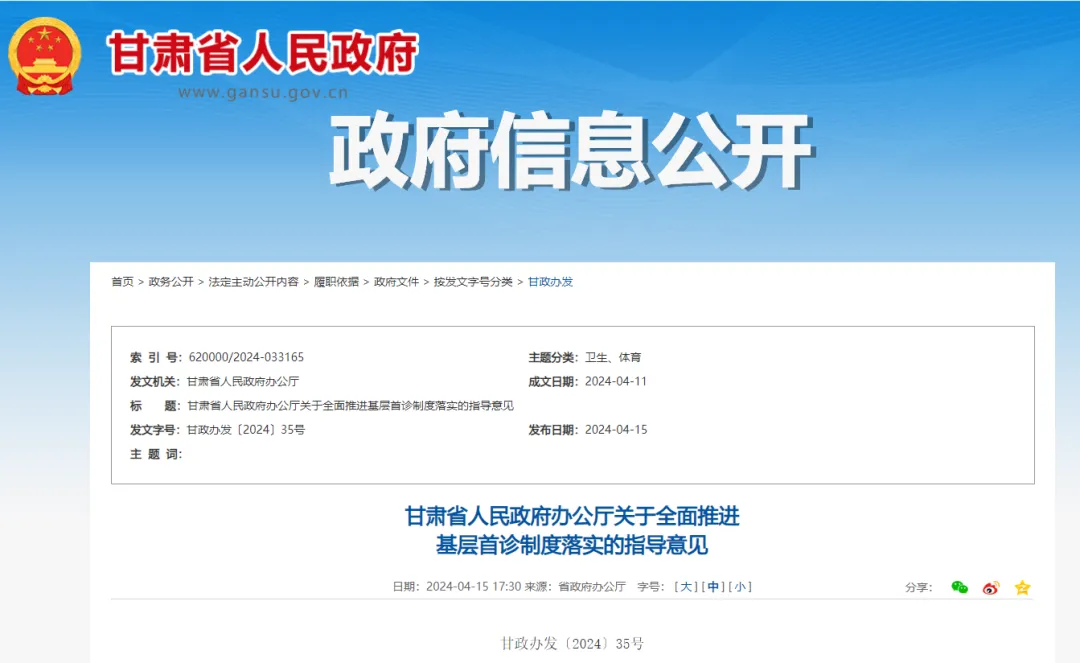Click topic category 卫生、体育
Screen dimensions: 1080x663
coord(613,357)
